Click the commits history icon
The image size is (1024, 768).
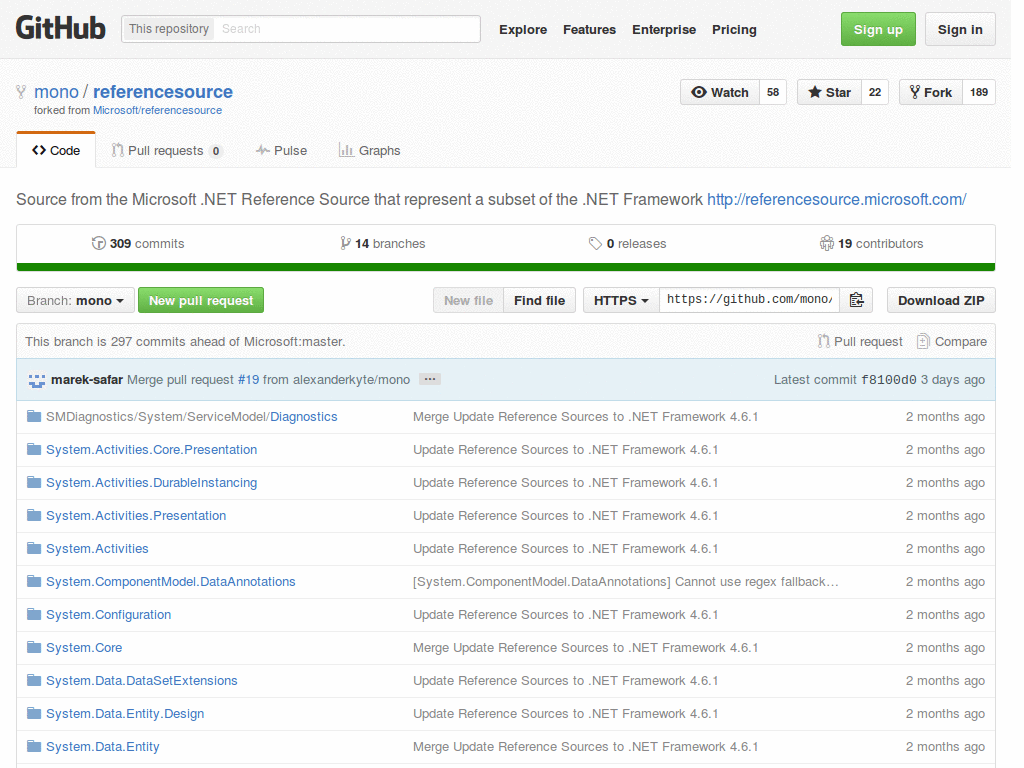pos(100,242)
